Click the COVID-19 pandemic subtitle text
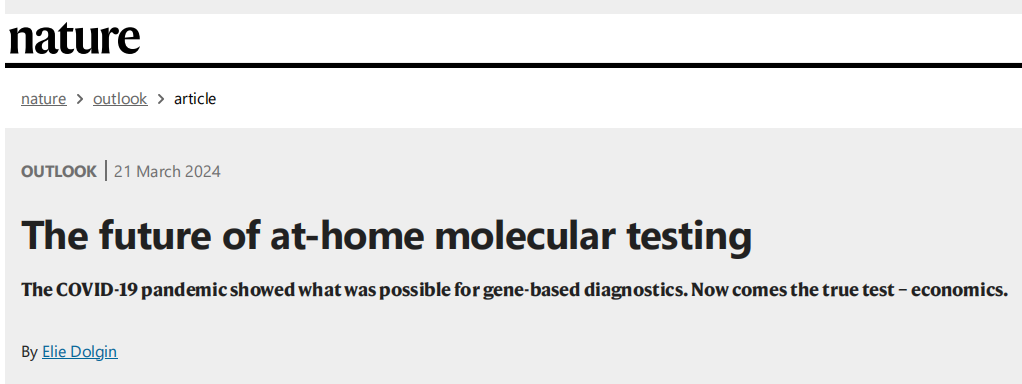This screenshot has width=1022, height=384. click(514, 289)
